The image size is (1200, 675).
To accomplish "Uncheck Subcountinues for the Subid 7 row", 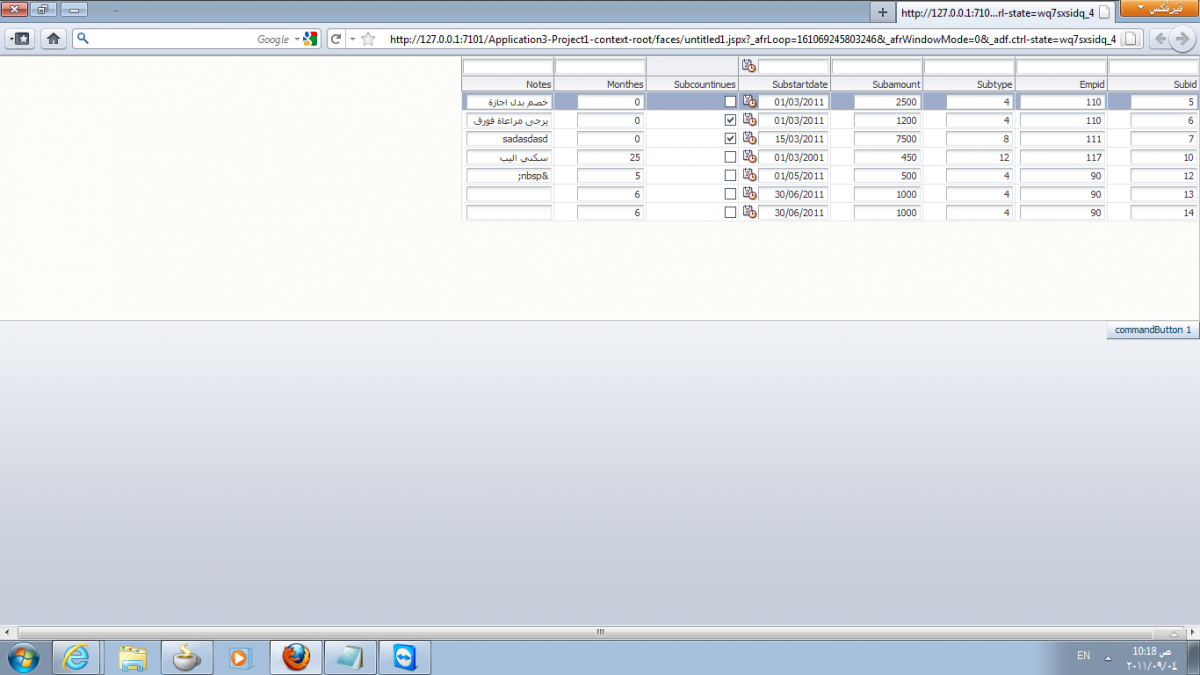I will pos(730,139).
